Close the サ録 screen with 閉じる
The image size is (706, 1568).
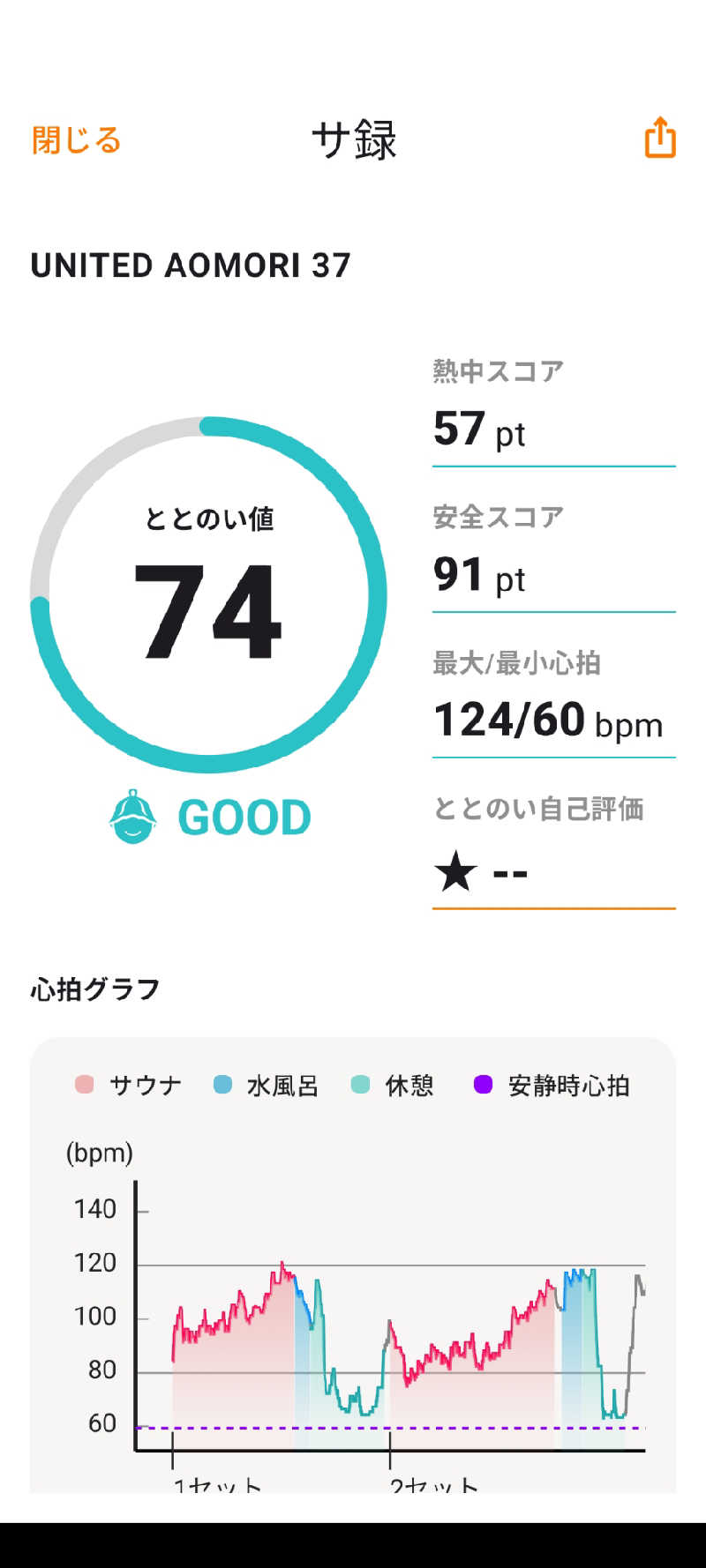tap(77, 139)
